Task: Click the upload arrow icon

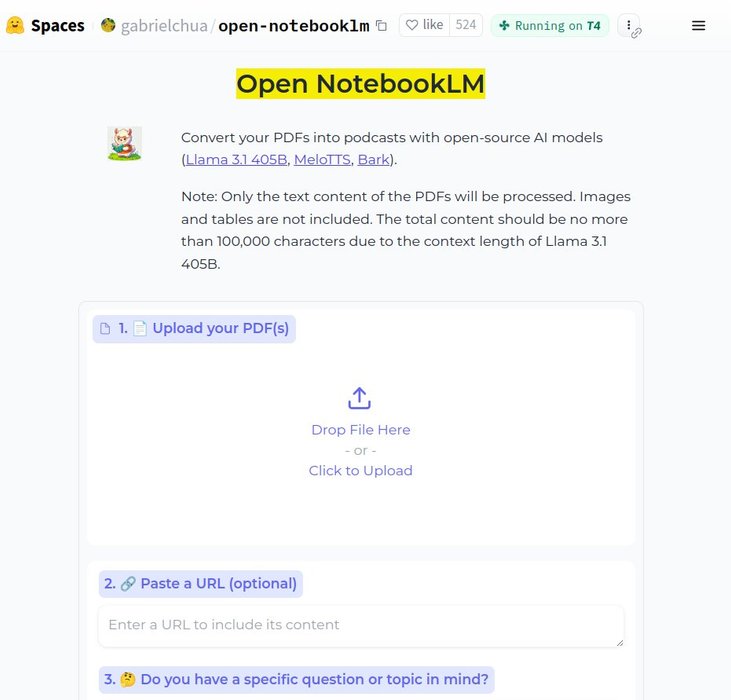Action: coord(359,398)
